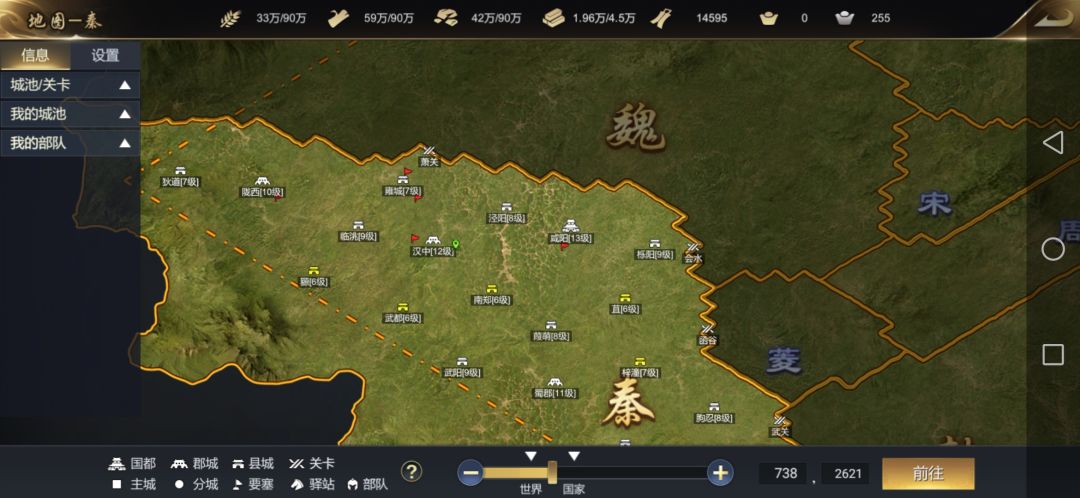Click the 会水 pass icon
Screen dimensions: 1080x498
(693, 248)
